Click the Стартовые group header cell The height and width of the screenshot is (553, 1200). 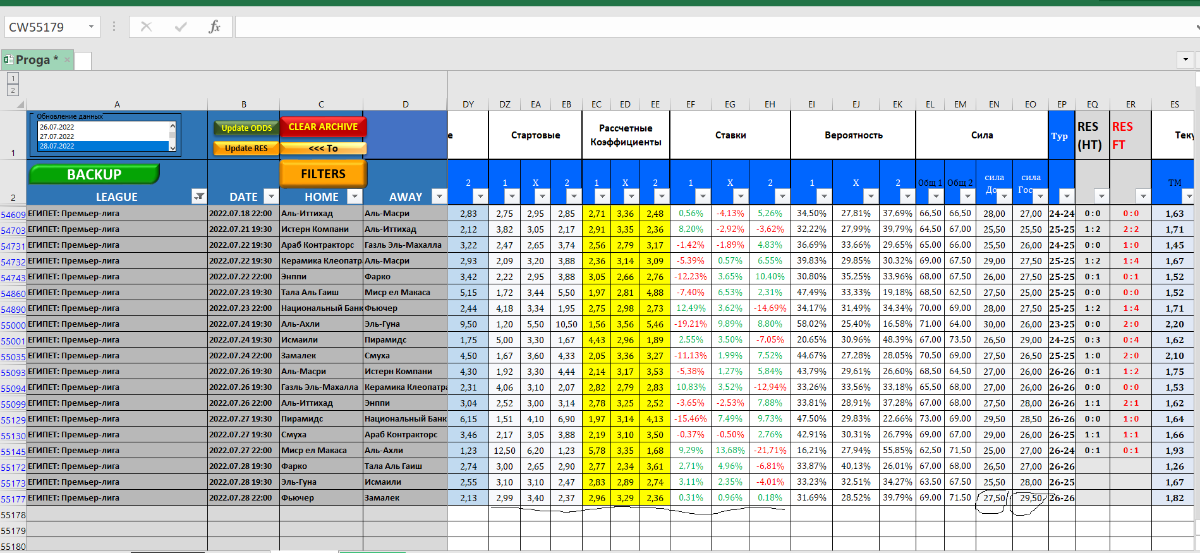pos(535,134)
